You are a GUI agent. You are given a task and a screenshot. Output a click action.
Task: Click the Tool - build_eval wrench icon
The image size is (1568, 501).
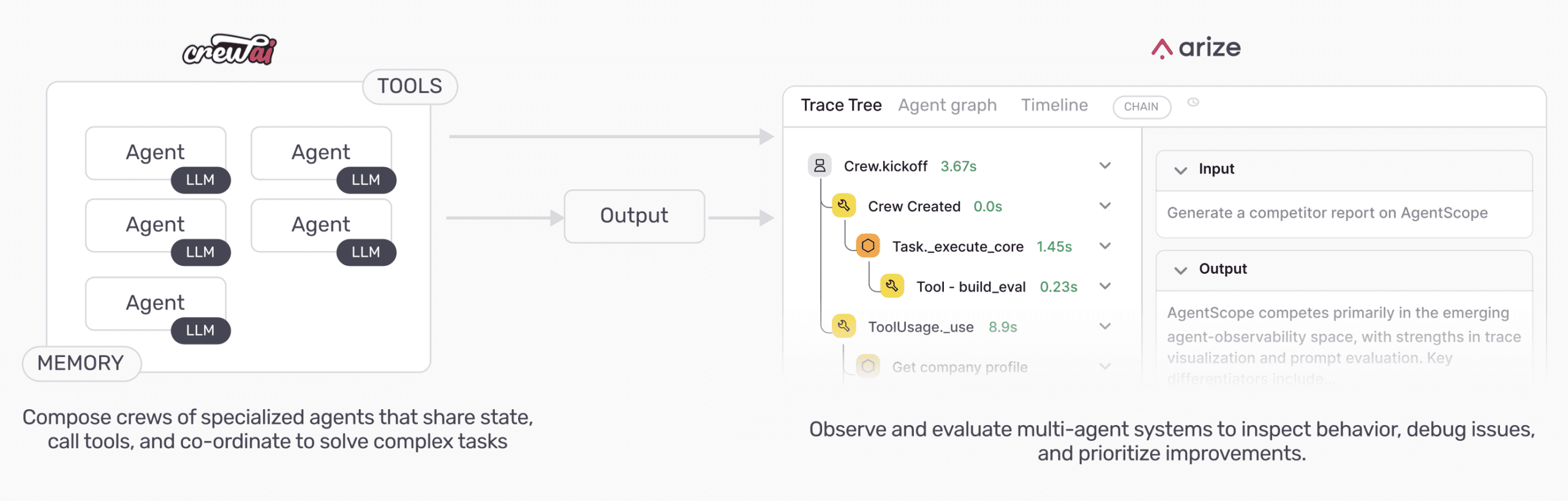pyautogui.click(x=892, y=286)
